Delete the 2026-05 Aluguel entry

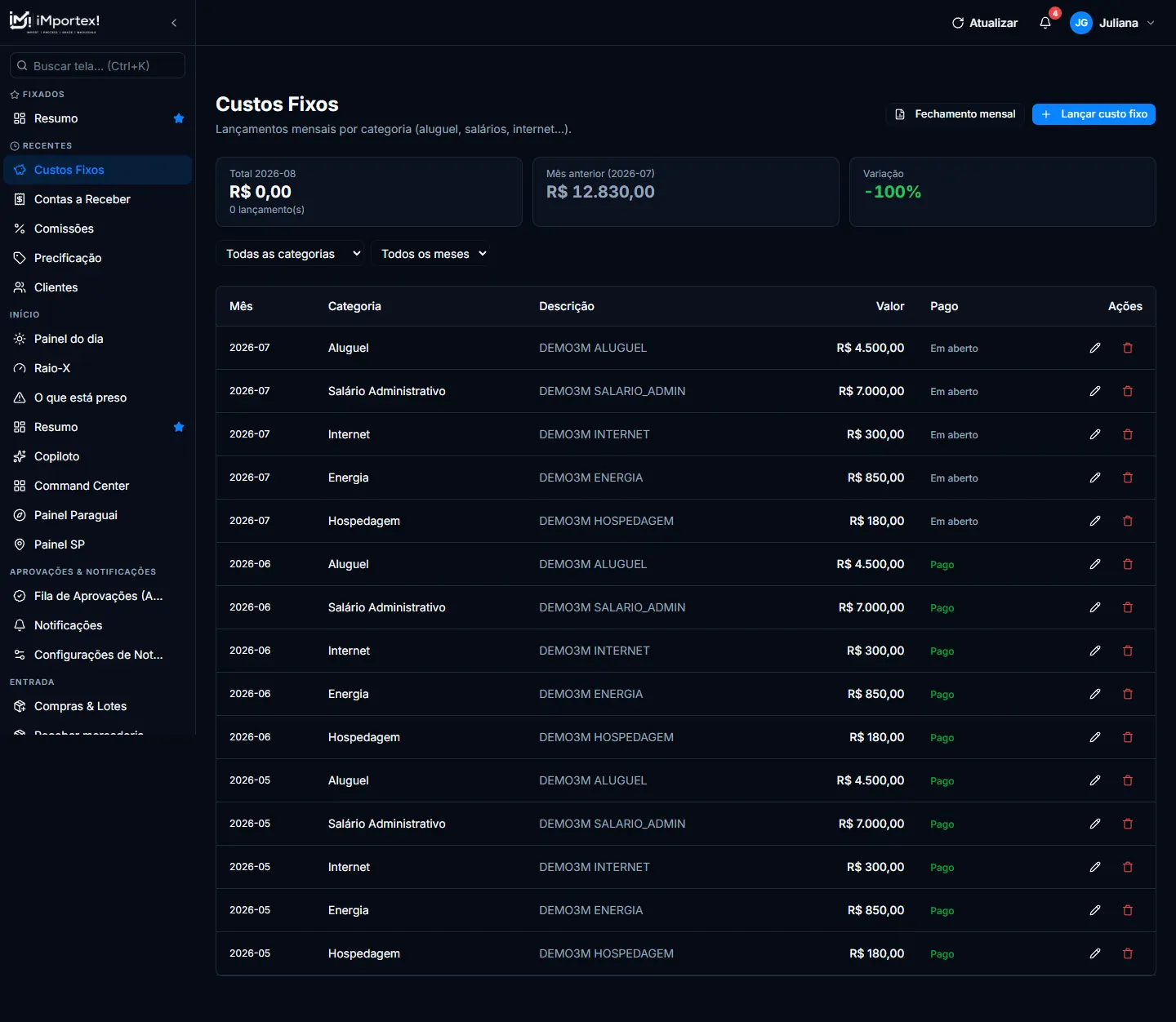tap(1128, 780)
